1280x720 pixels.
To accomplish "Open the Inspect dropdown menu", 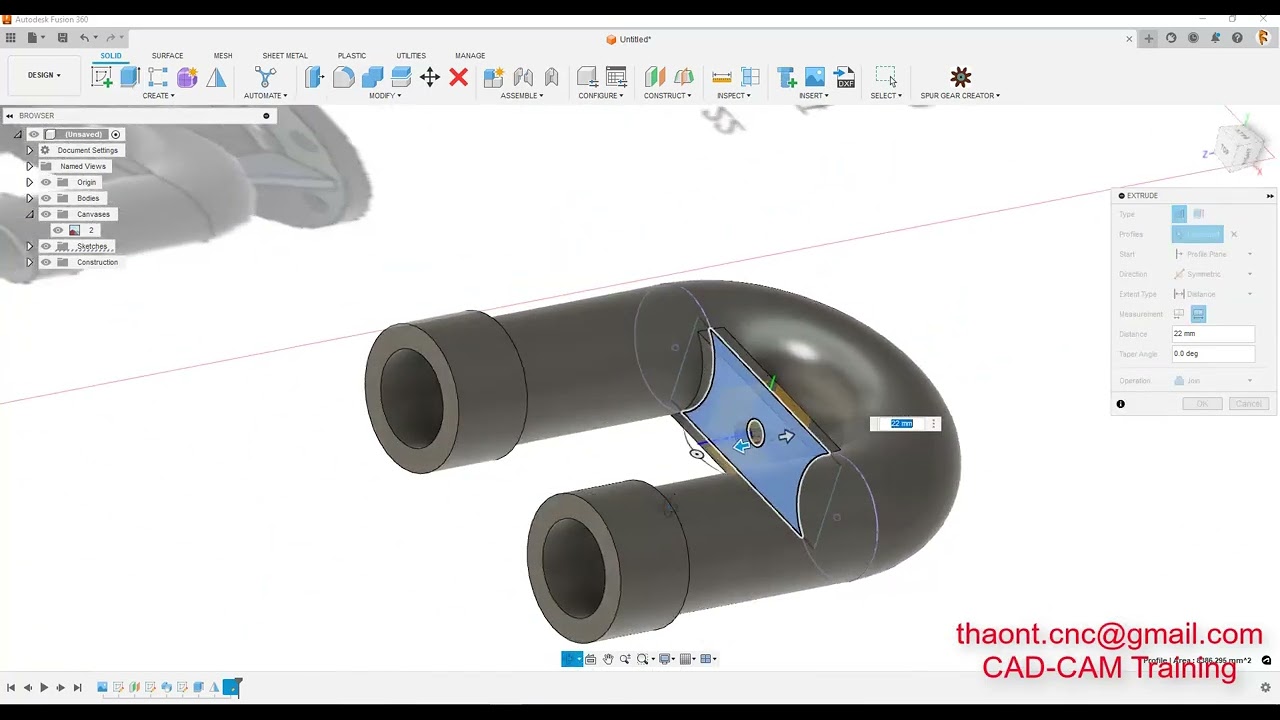I will click(x=733, y=96).
